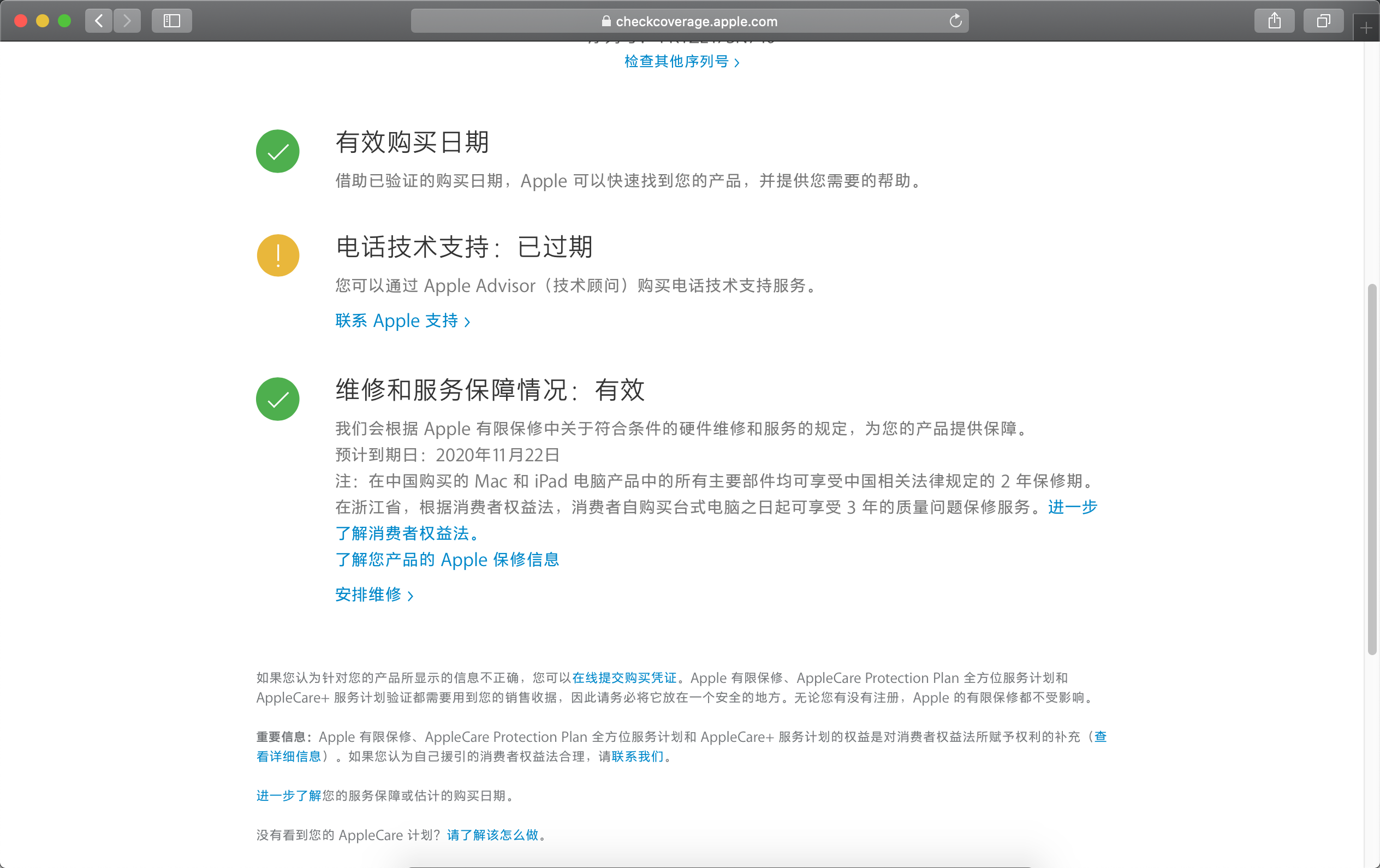Reload the page with refresh icon
This screenshot has width=1380, height=868.
coord(955,21)
